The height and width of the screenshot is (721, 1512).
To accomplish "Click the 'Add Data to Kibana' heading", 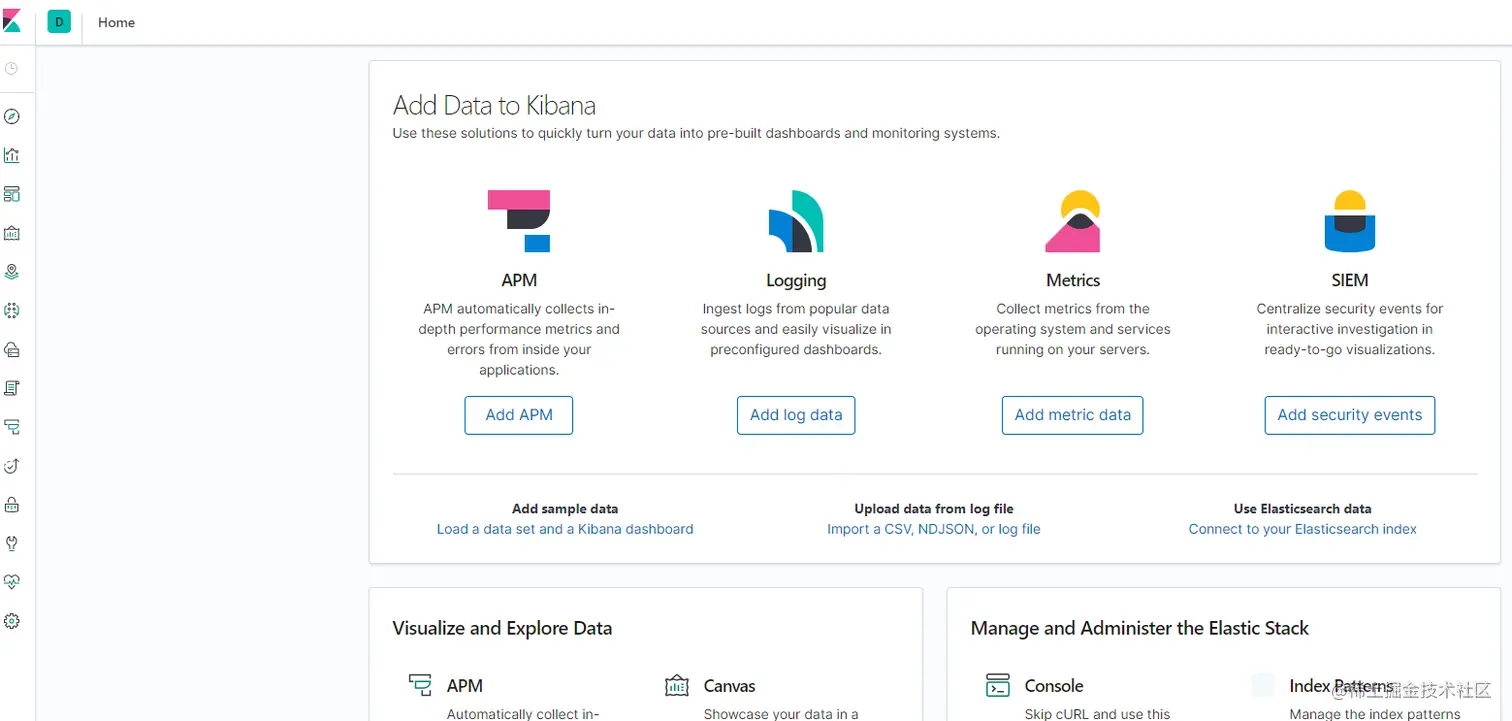I will 494,105.
